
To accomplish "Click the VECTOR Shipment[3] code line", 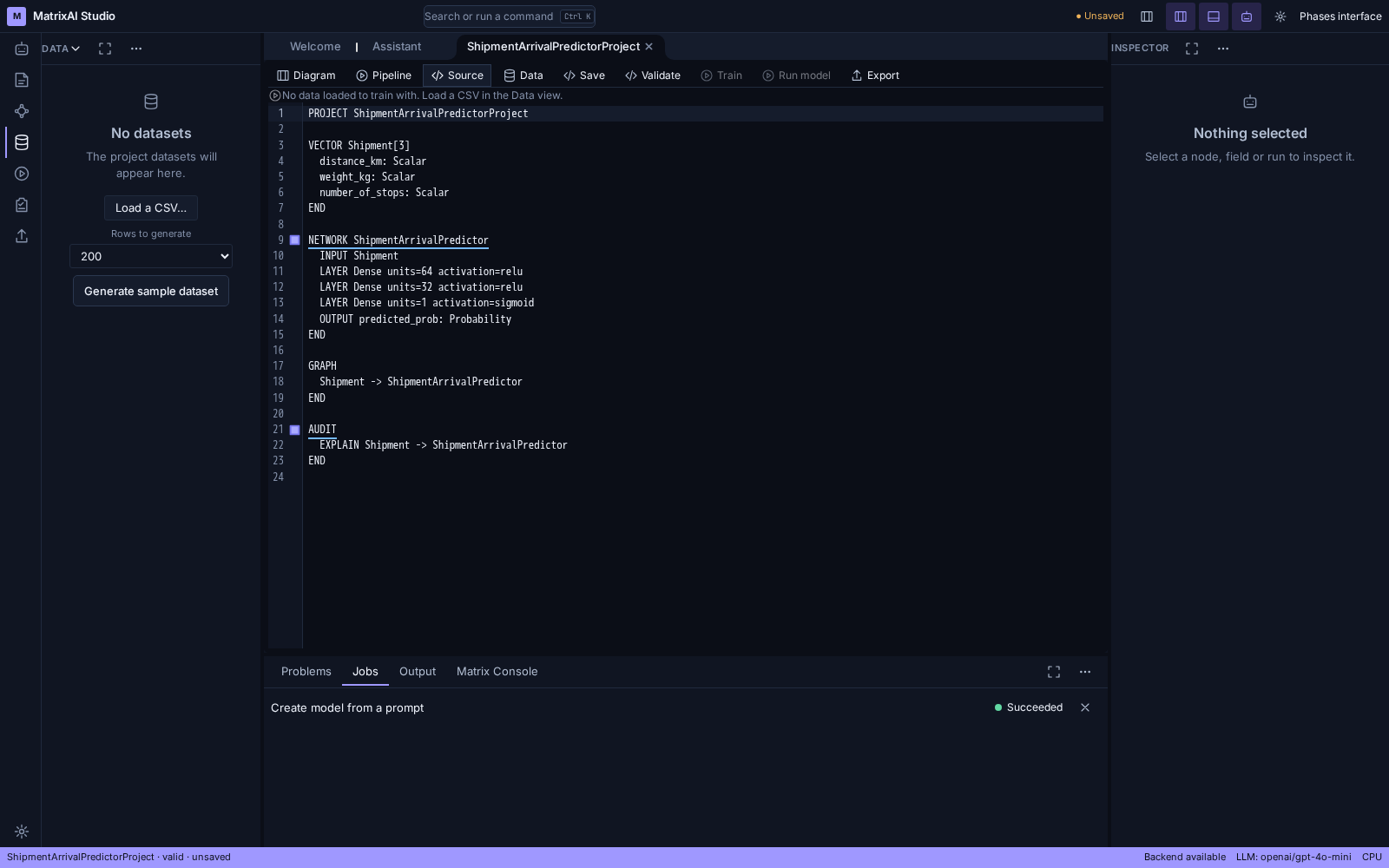I will (359, 146).
